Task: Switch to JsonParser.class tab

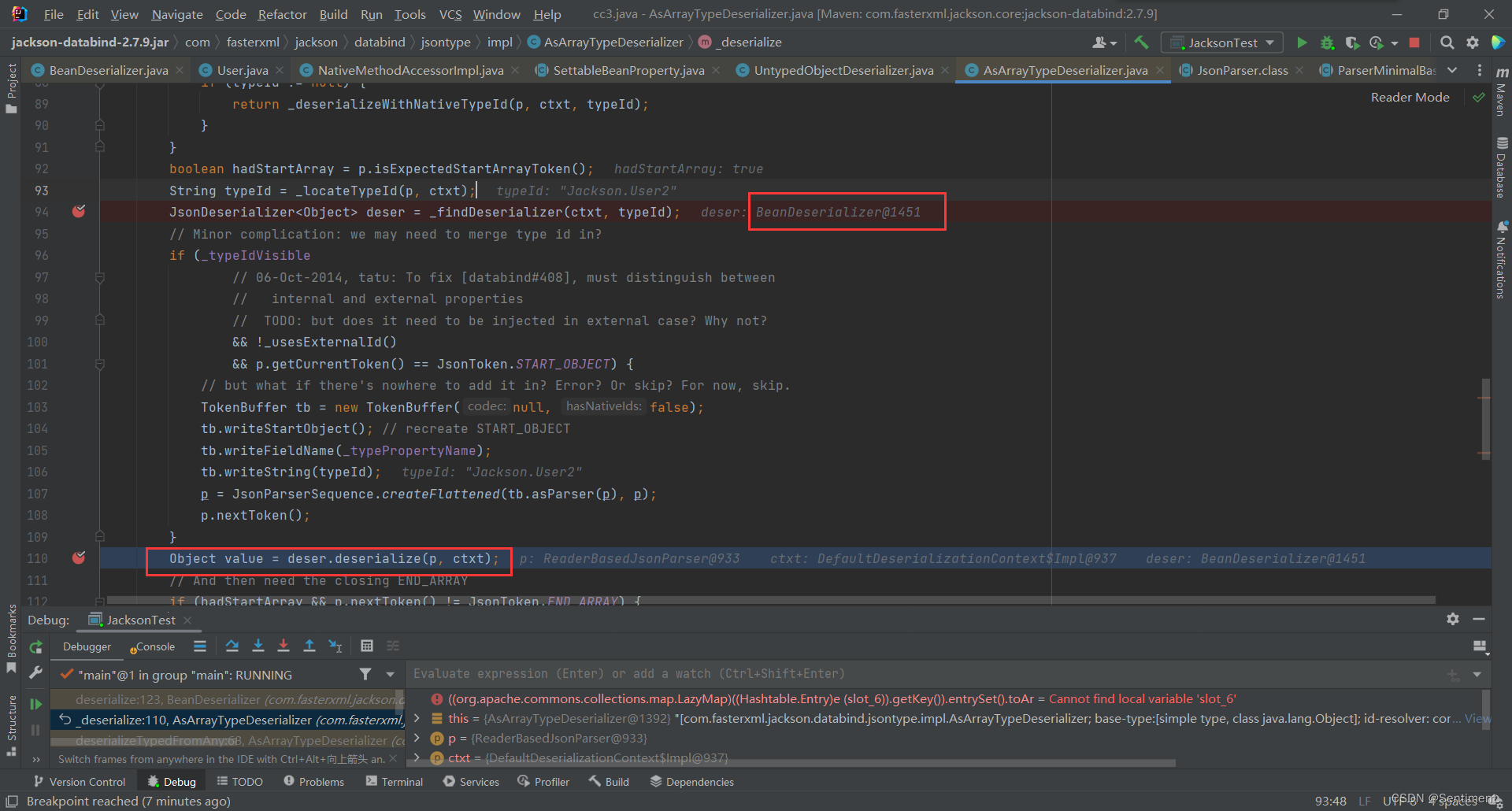Action: coord(1242,70)
